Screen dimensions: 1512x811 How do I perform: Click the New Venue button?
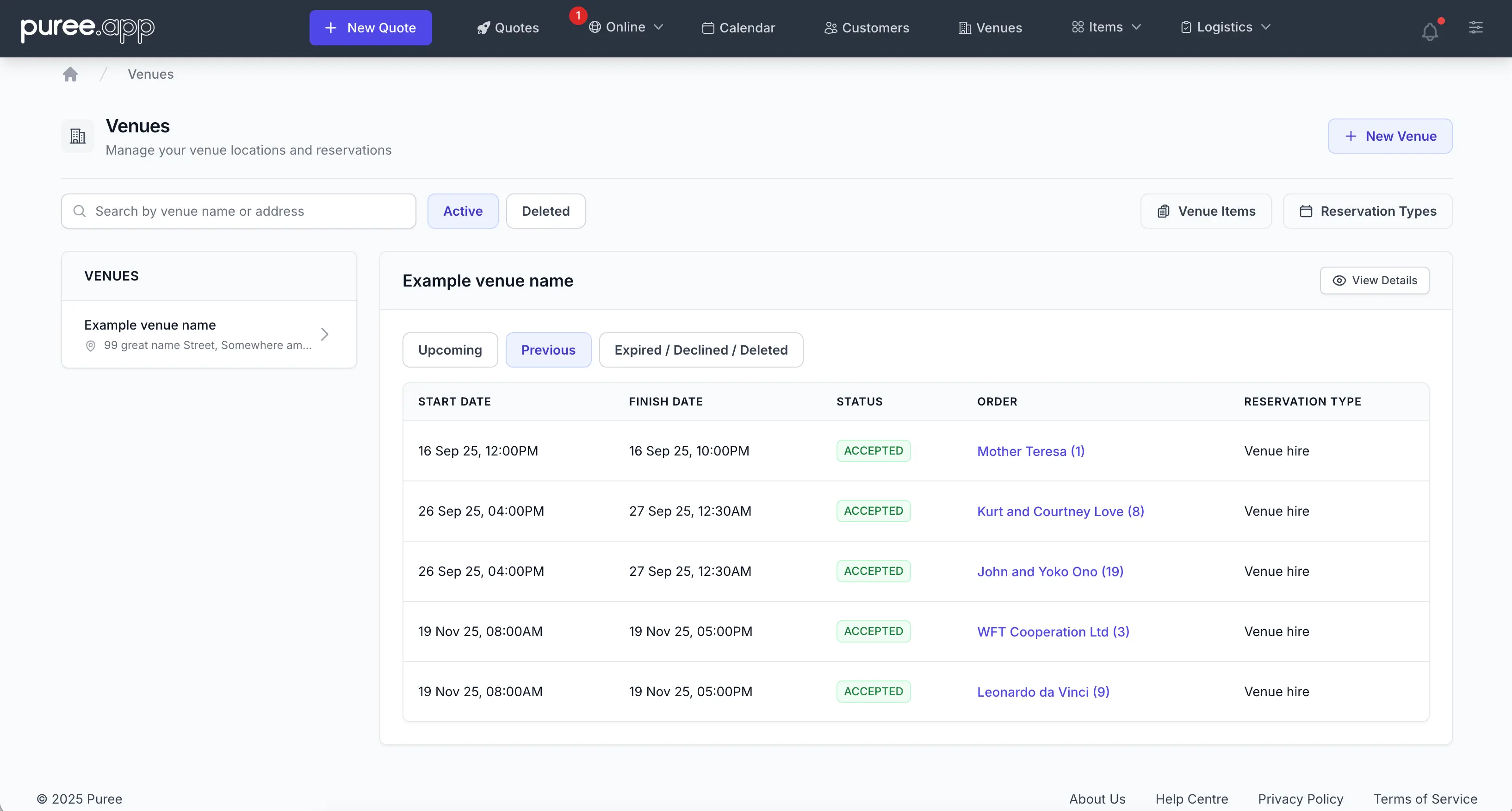click(1390, 136)
